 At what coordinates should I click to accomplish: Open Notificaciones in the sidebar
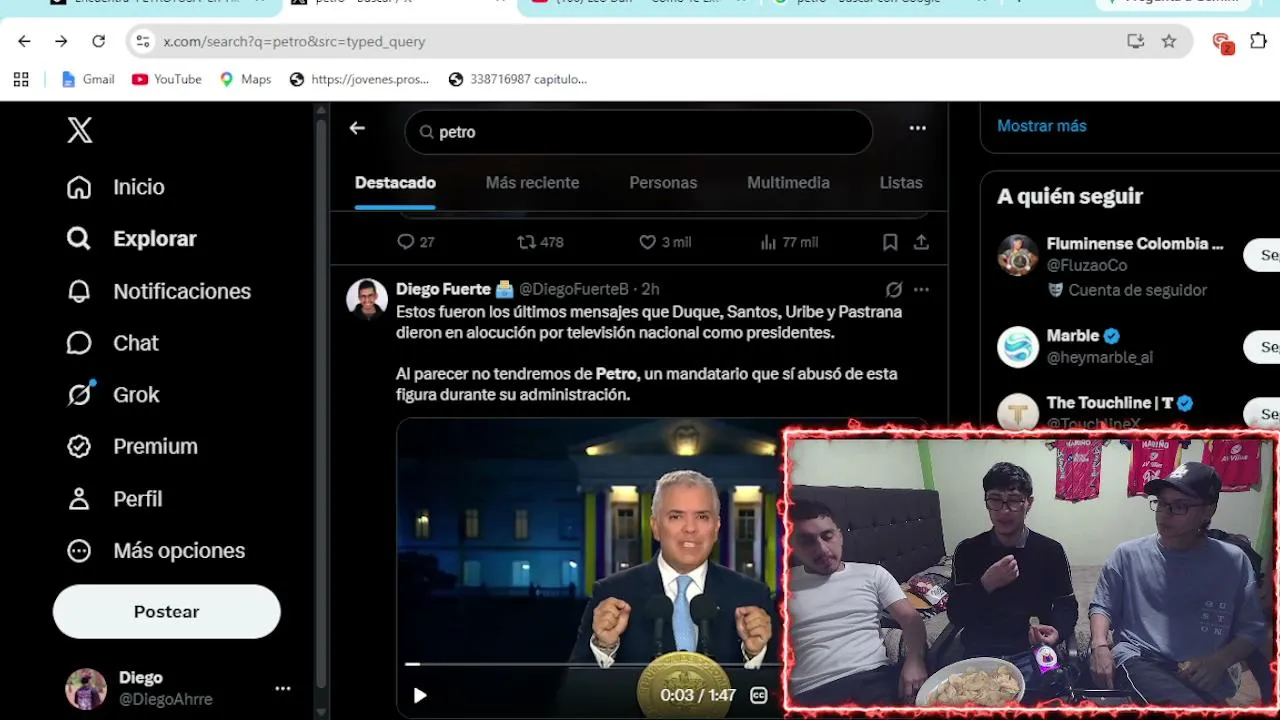pyautogui.click(x=158, y=291)
